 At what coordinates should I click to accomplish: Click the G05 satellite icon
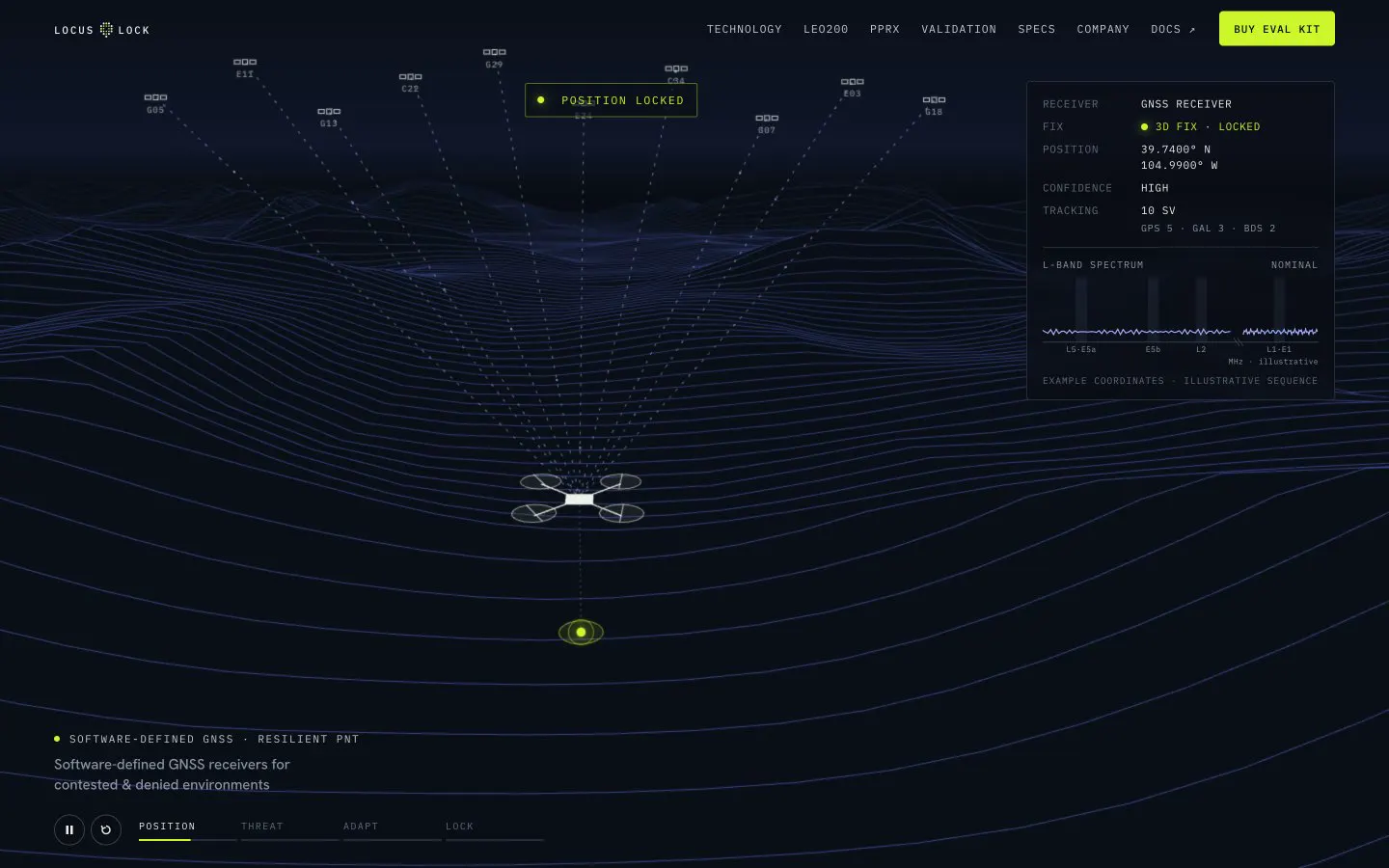click(155, 97)
